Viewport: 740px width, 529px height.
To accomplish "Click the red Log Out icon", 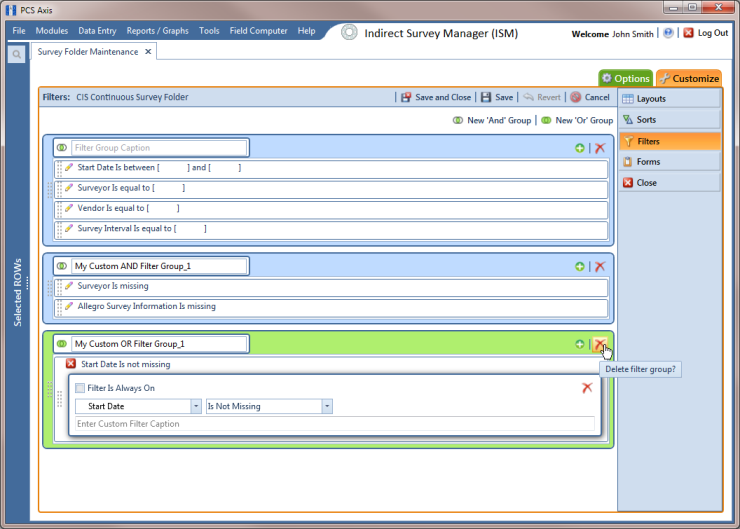I will pos(689,33).
